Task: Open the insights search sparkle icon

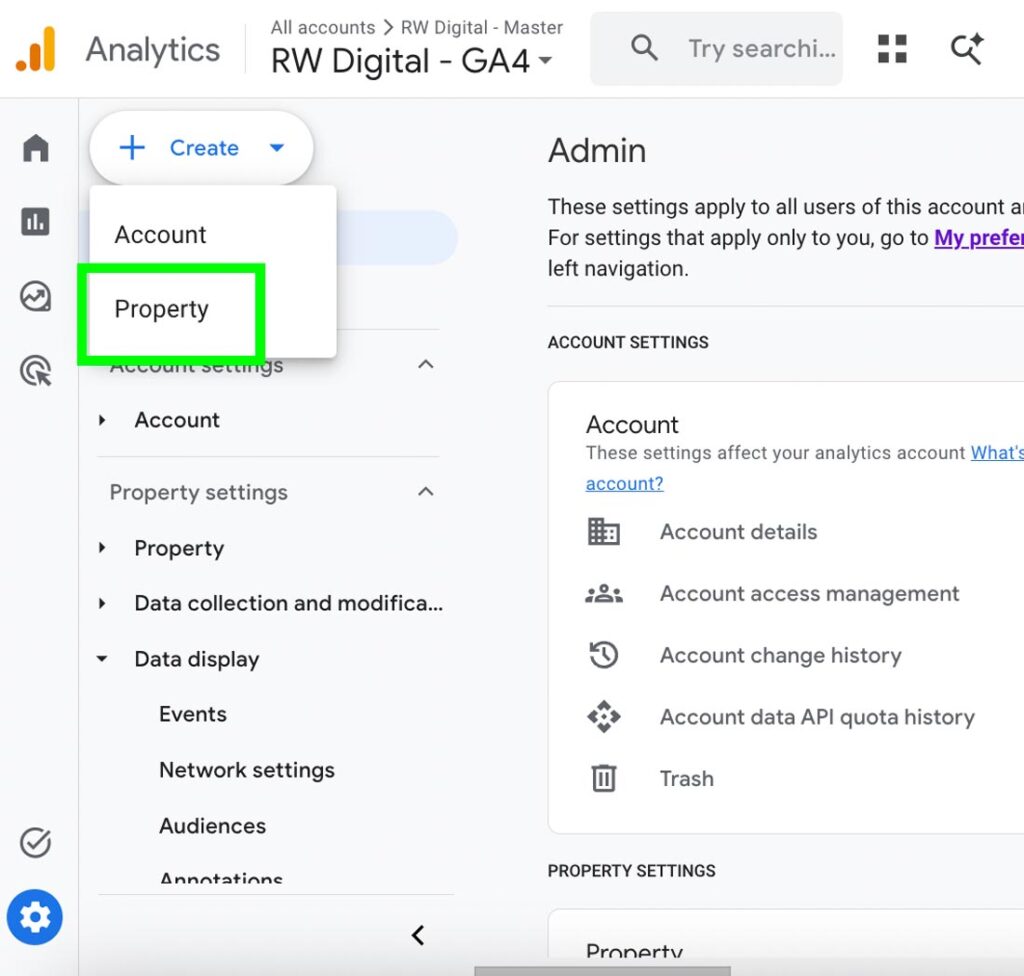Action: point(967,48)
